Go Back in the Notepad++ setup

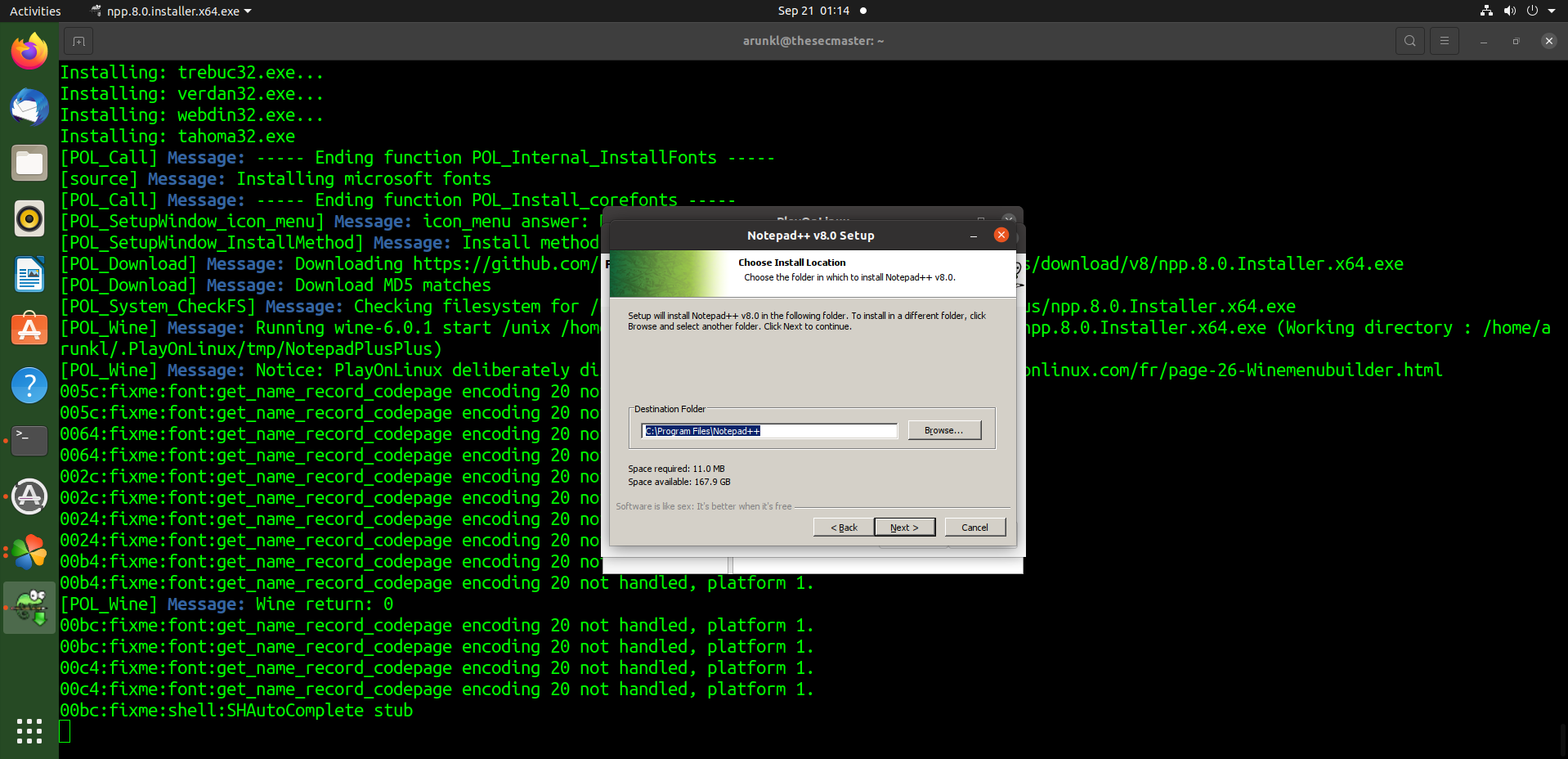coord(844,528)
